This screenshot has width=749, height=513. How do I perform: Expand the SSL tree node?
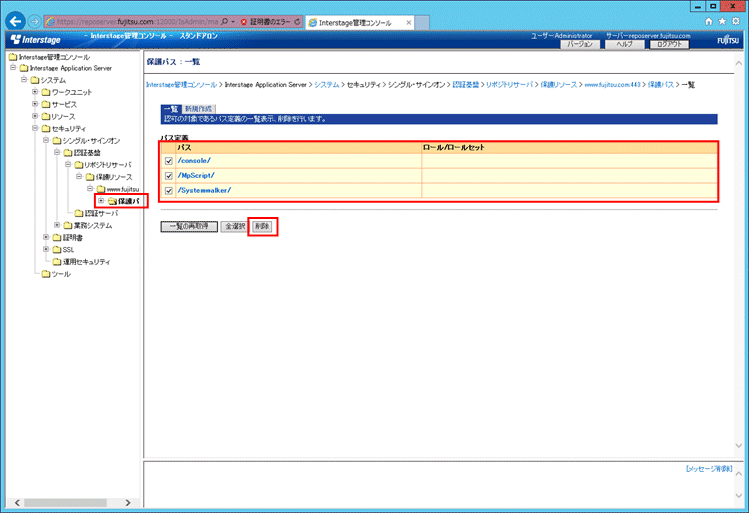46,249
